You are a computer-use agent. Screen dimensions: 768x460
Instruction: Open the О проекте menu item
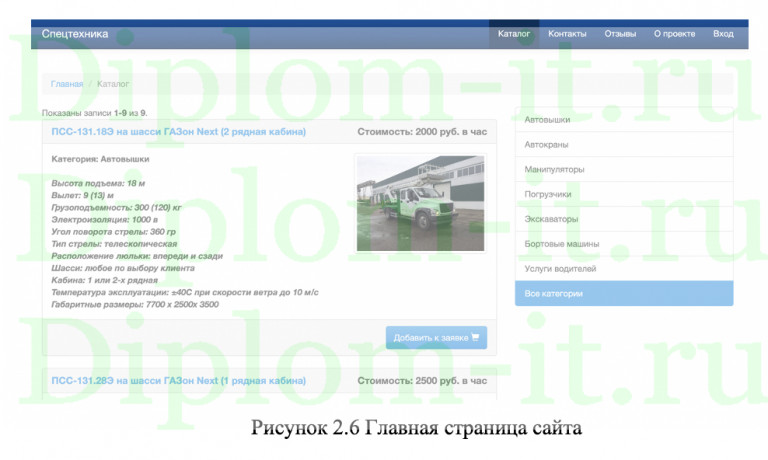click(x=674, y=34)
